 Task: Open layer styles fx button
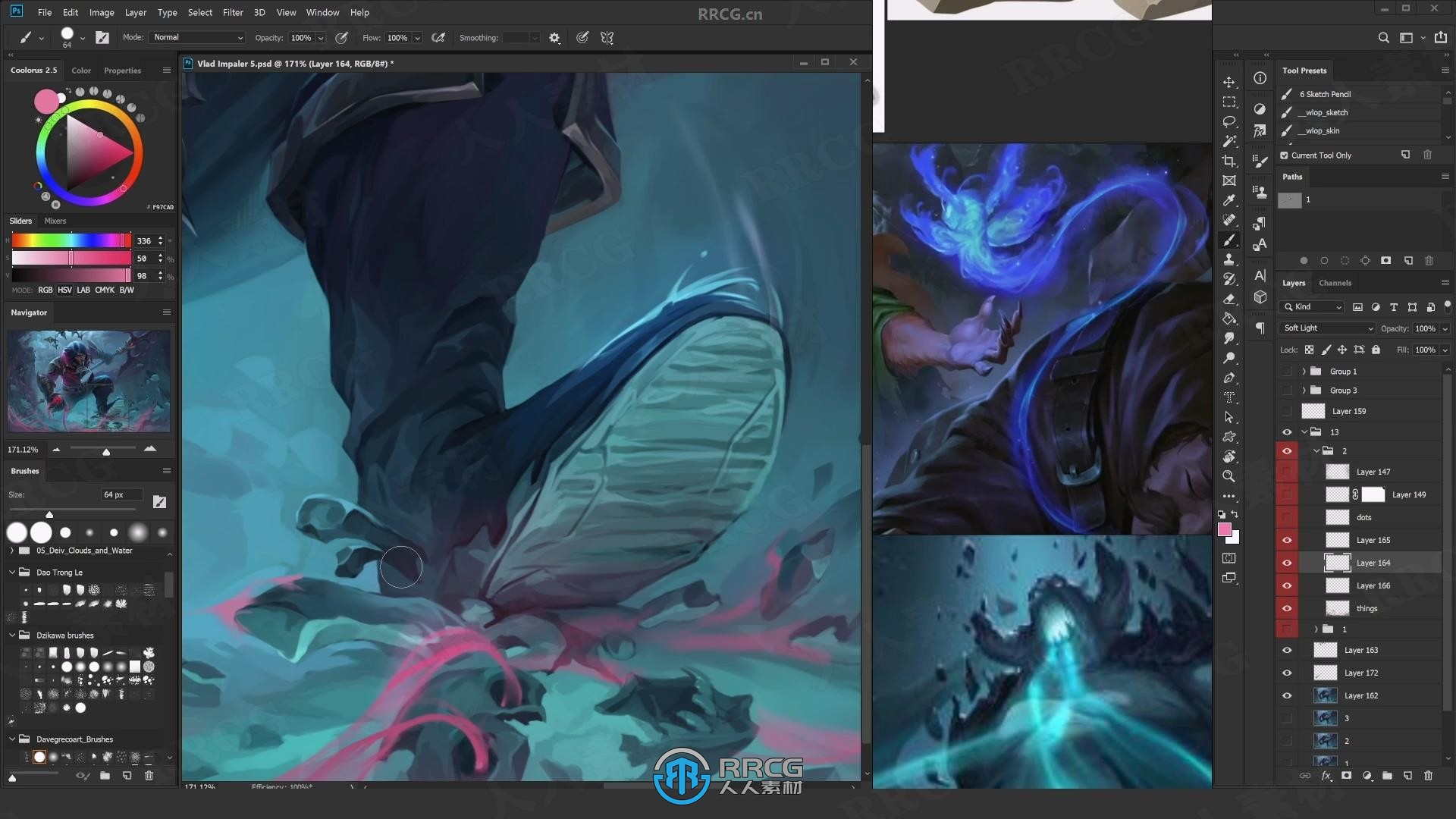1326,776
